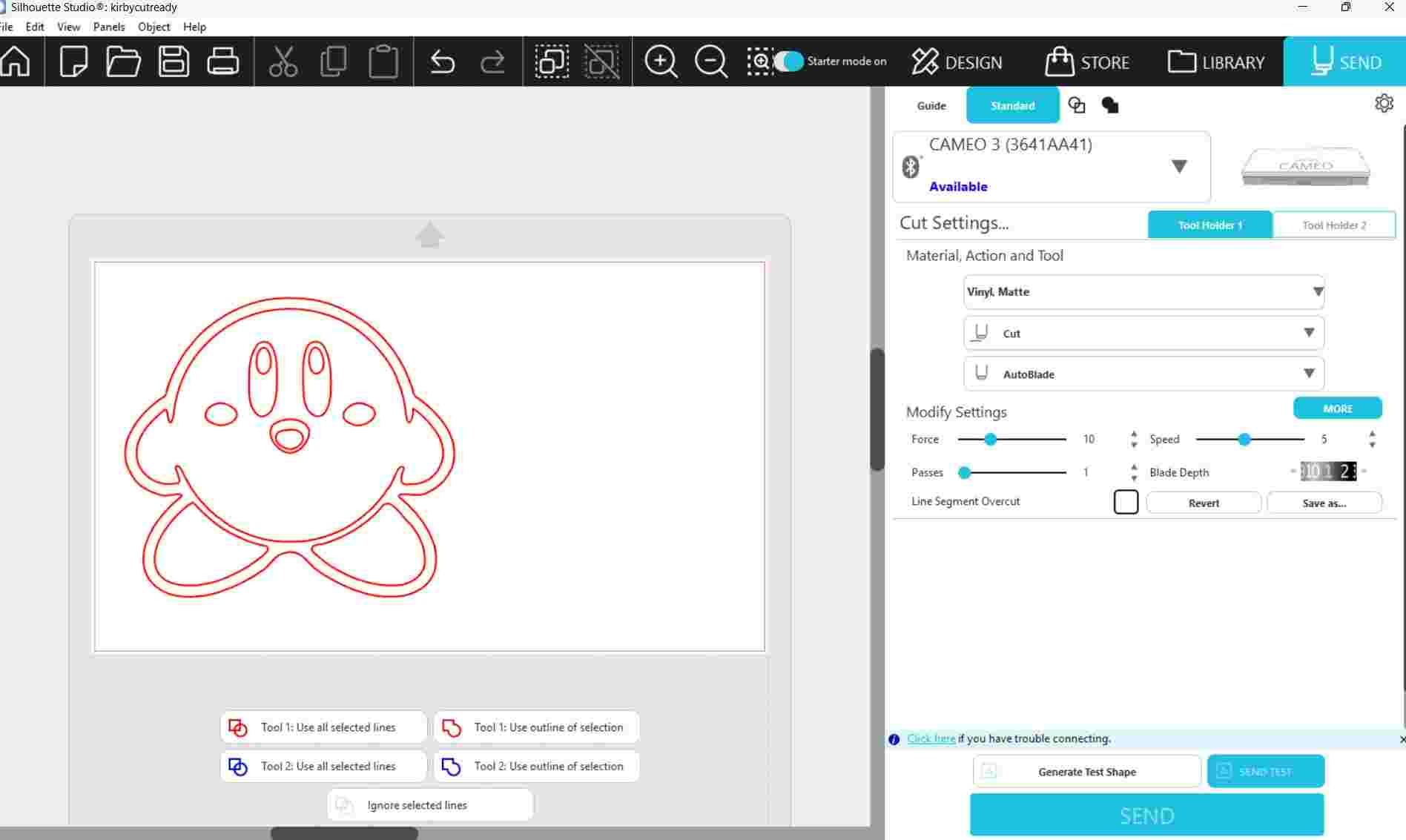Enable the Line Segment Overcut checkbox
The width and height of the screenshot is (1406, 840).
coord(1126,502)
